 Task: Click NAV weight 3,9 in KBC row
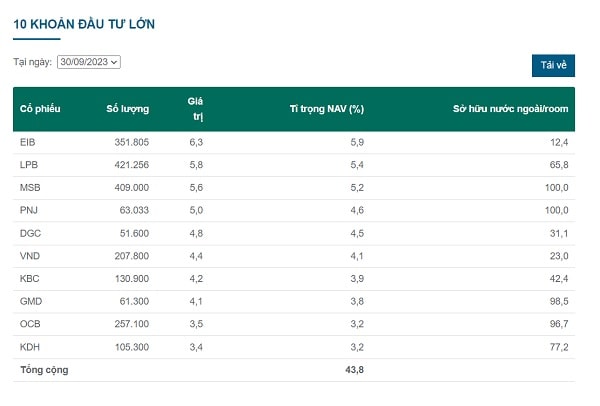pyautogui.click(x=357, y=279)
